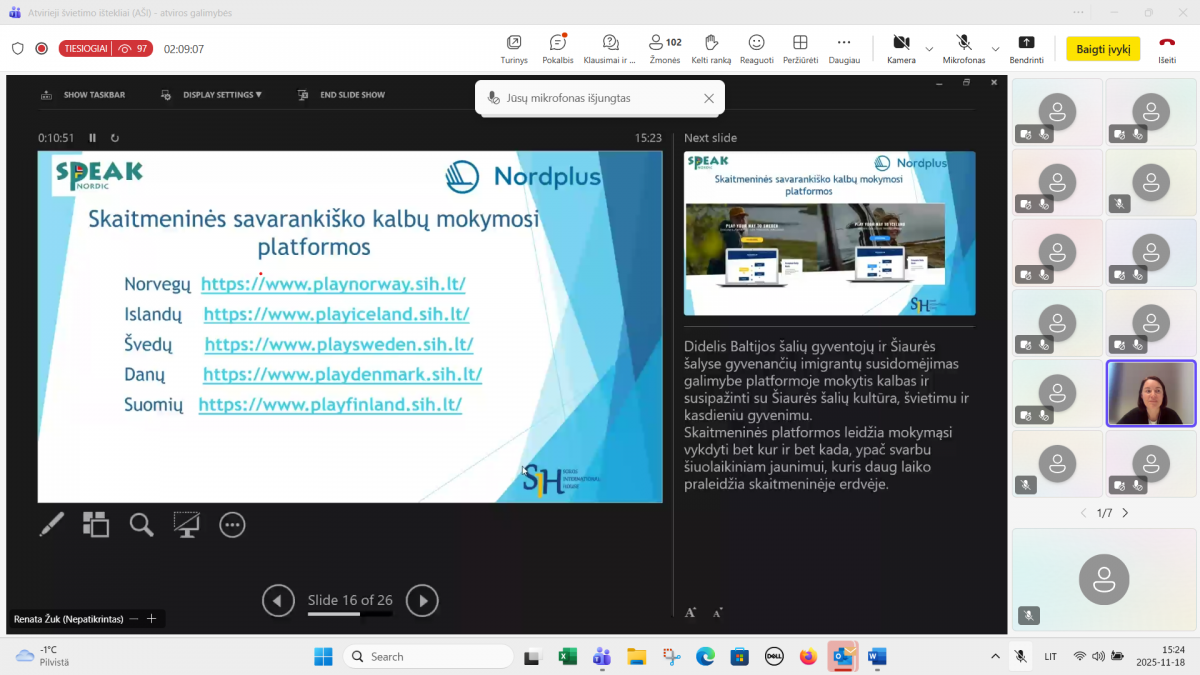Unmute the Mikrofonas microphone
Screen dimensions: 1200x675
[963, 47]
